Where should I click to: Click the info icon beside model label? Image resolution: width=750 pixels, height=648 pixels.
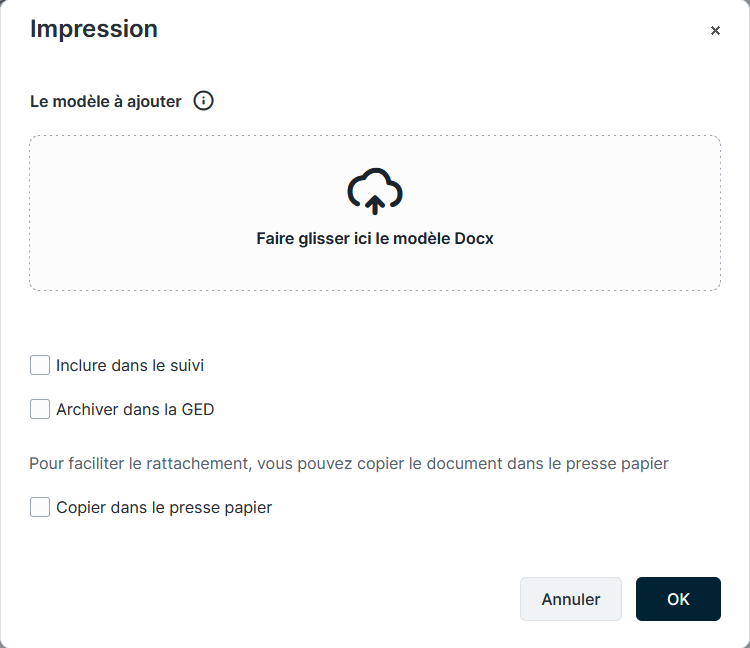tap(204, 101)
